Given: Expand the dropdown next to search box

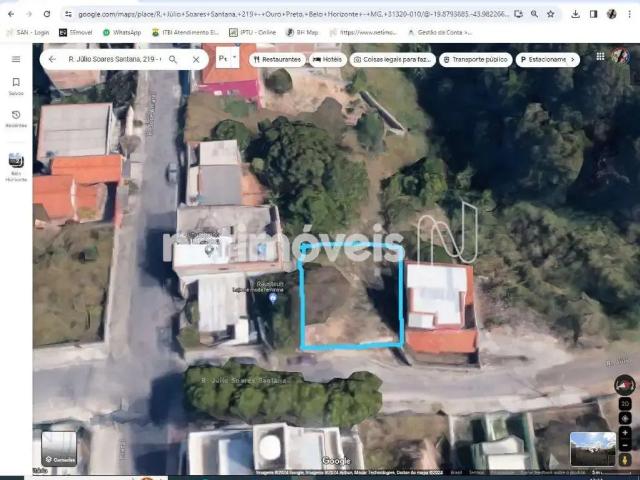Looking at the screenshot, I should click(235, 58).
